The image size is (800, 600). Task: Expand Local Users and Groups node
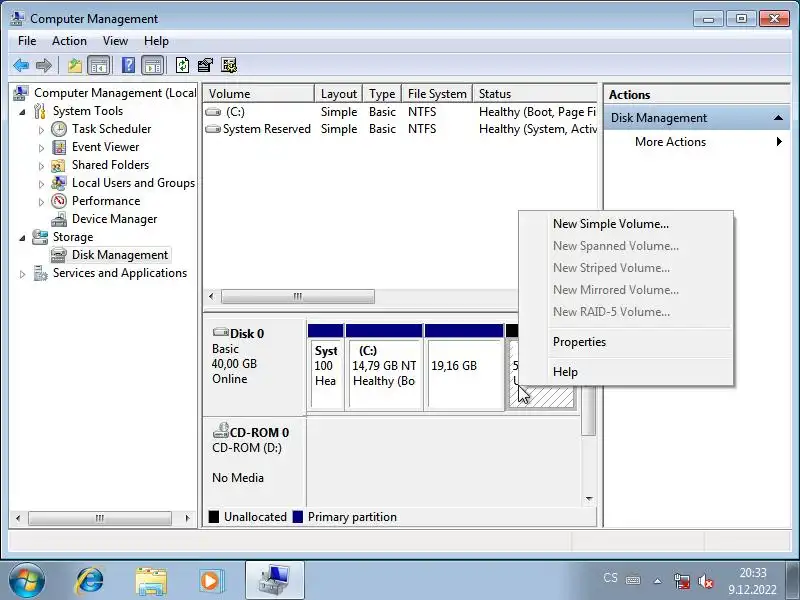click(x=41, y=184)
